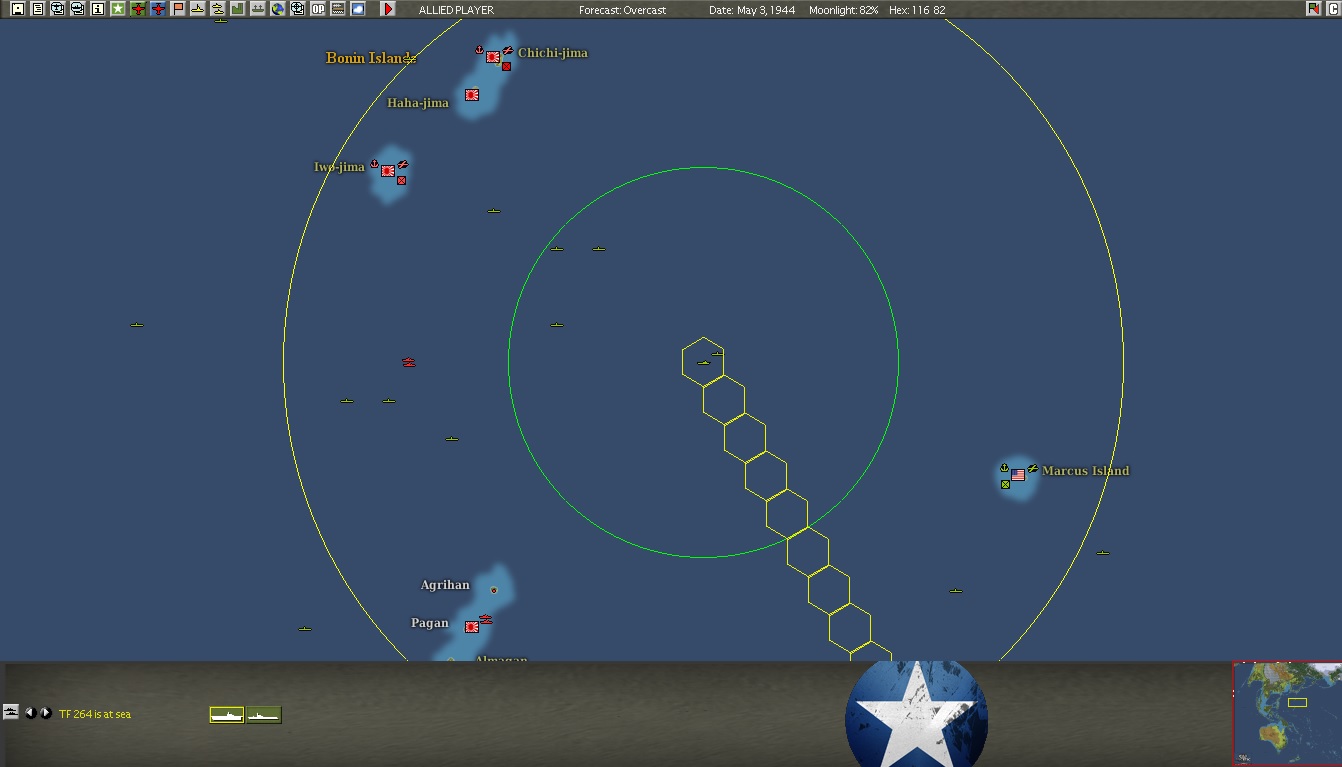Click the 'Agrihan' map label
This screenshot has height=767, width=1342.
(x=445, y=585)
